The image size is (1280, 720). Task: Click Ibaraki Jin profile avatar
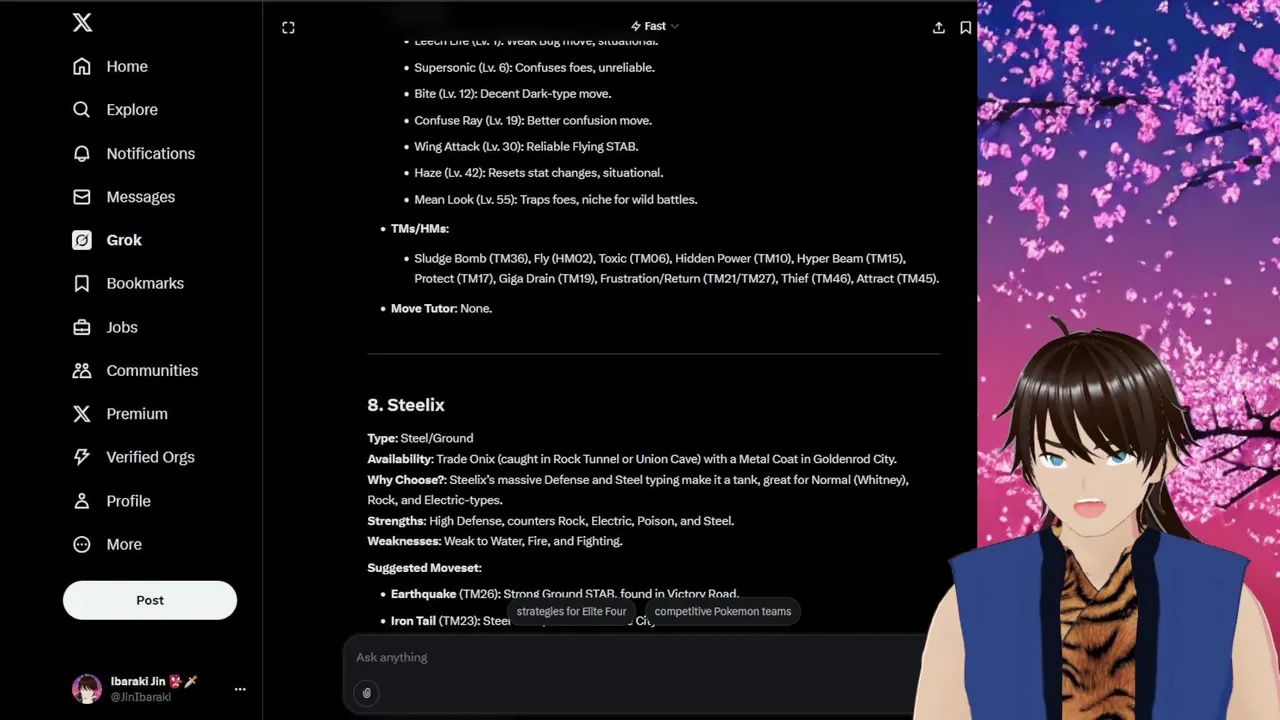87,689
